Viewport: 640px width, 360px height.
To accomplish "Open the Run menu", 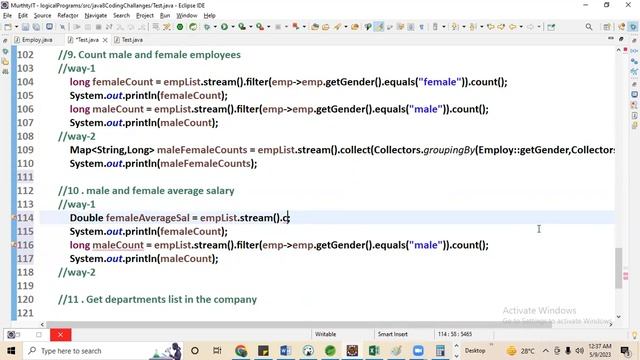I will pyautogui.click(x=165, y=16).
